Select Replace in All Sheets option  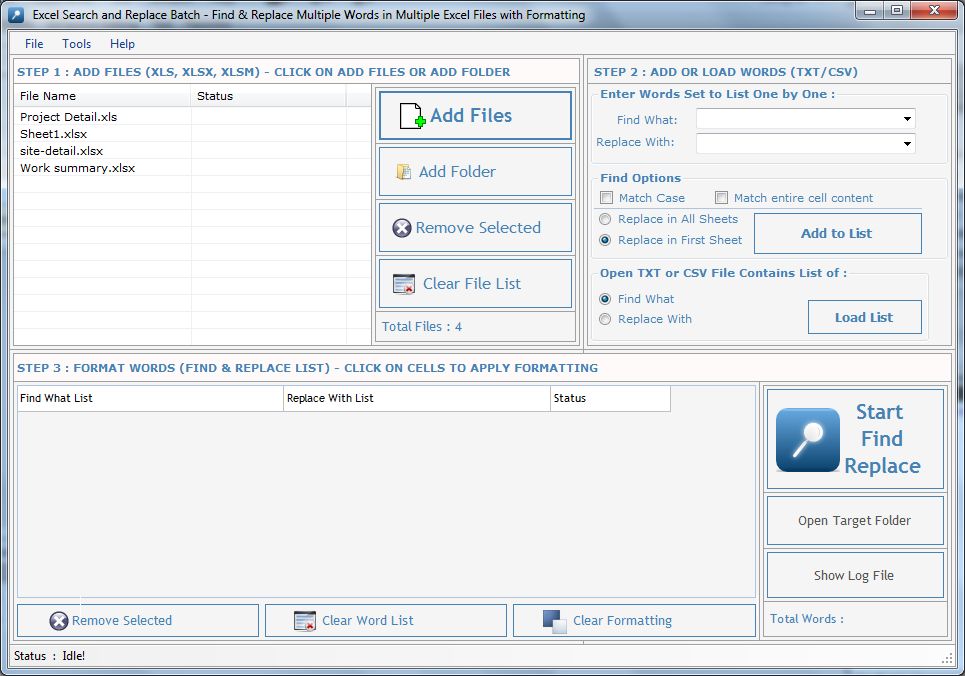point(605,219)
